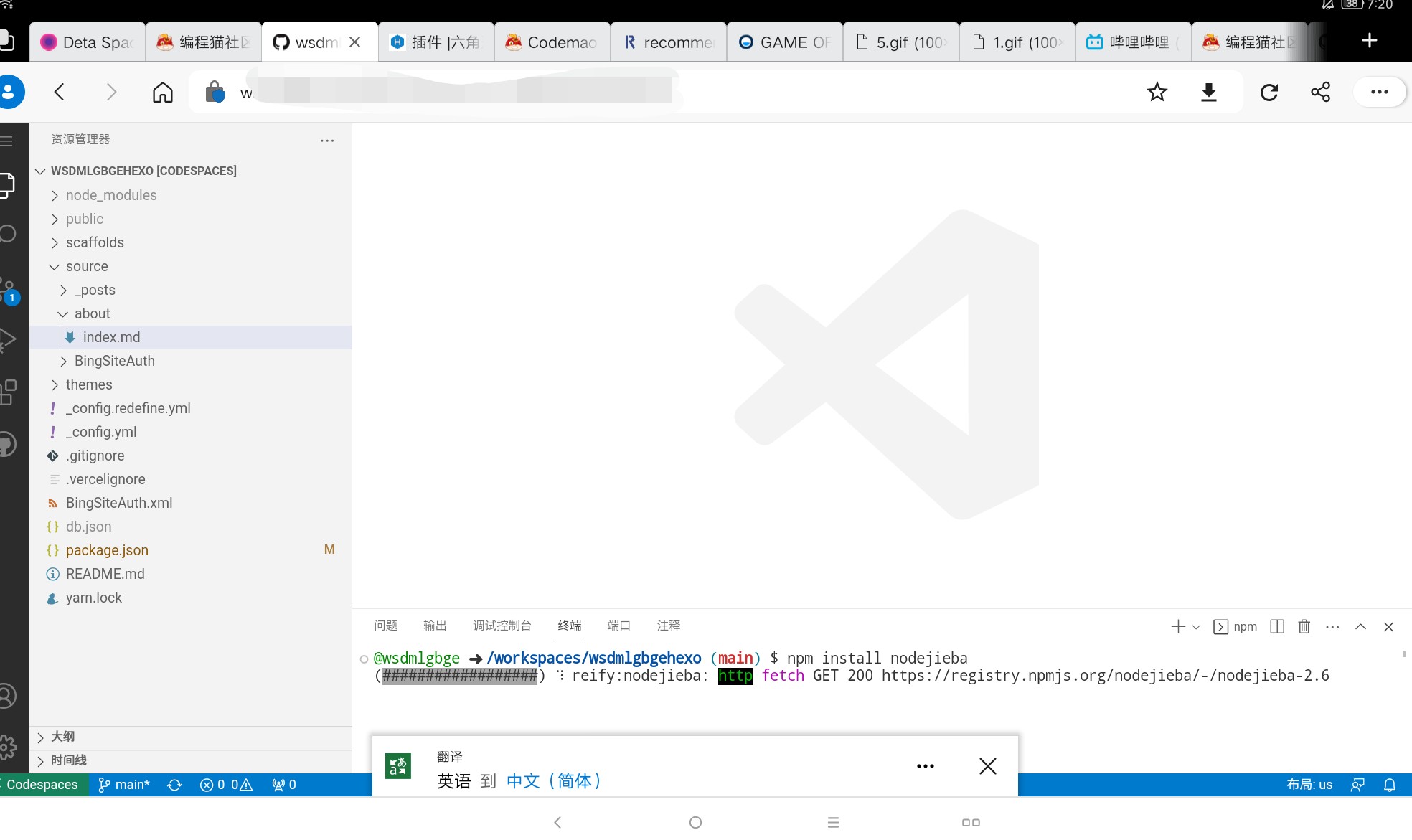Viewport: 1412px width, 840px height.
Task: Close the terminal panel
Action: (1388, 626)
